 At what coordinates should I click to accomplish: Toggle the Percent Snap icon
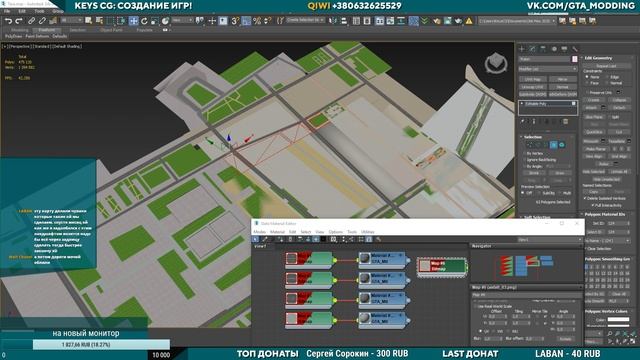coord(257,21)
